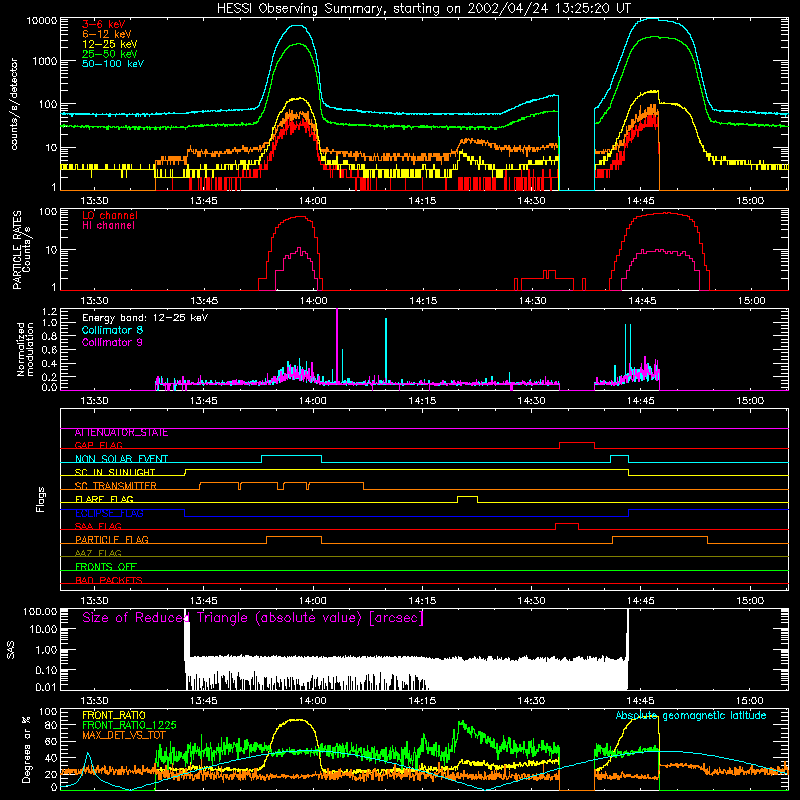
Task: Click the counts/s/detector axis title
Action: [14, 104]
